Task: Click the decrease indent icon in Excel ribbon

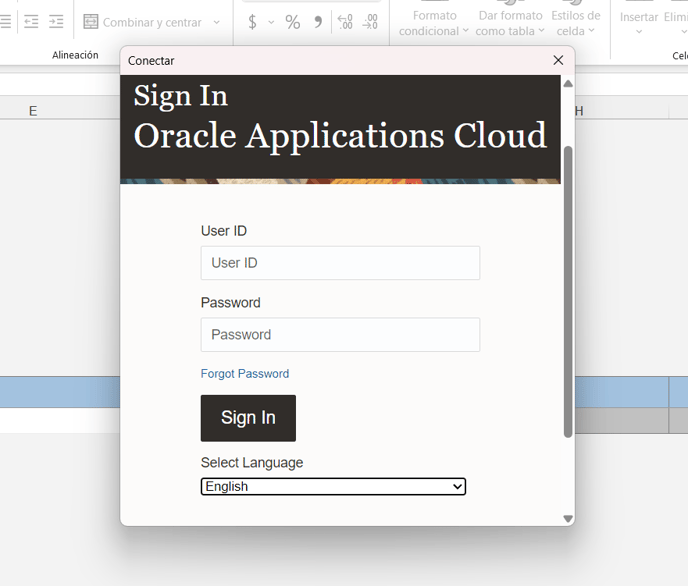Action: pos(31,21)
